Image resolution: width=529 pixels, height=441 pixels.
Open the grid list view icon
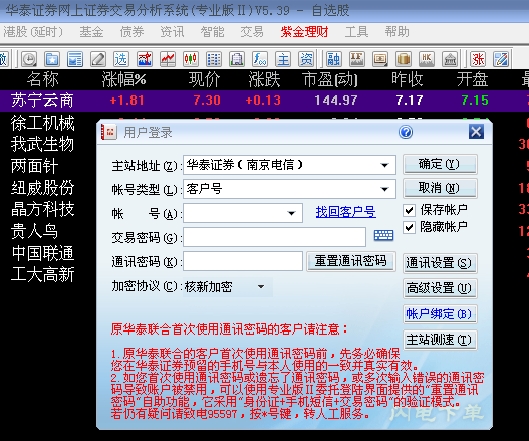click(214, 59)
